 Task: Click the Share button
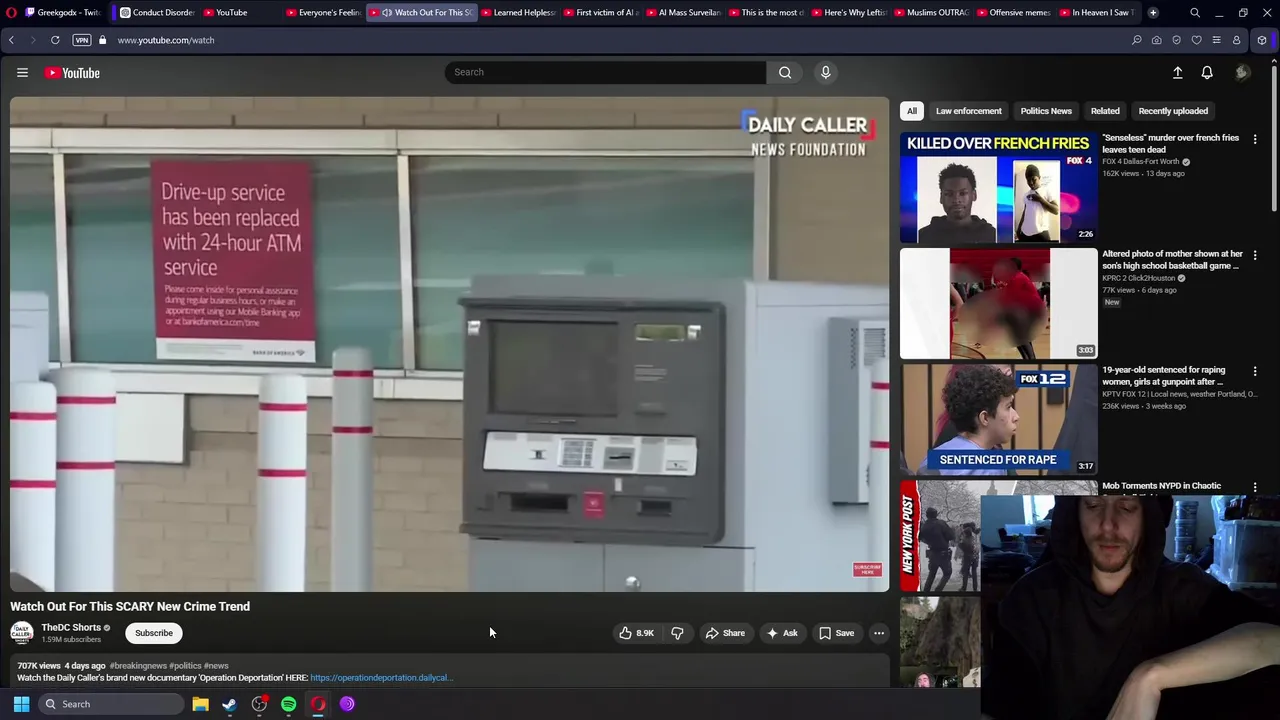point(725,633)
